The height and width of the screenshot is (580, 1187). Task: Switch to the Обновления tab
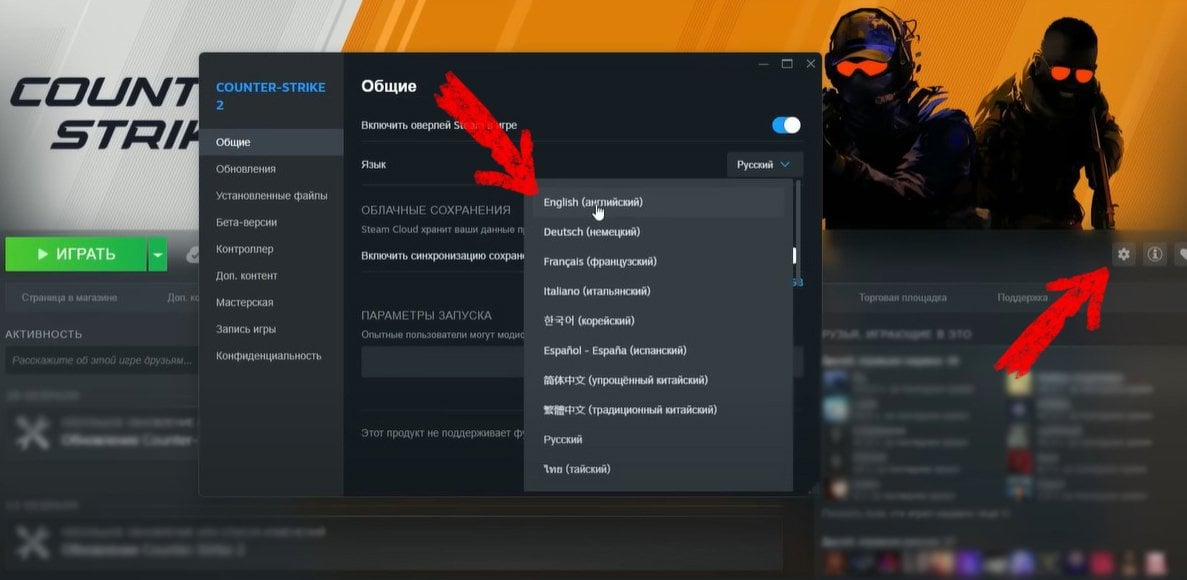click(271, 169)
